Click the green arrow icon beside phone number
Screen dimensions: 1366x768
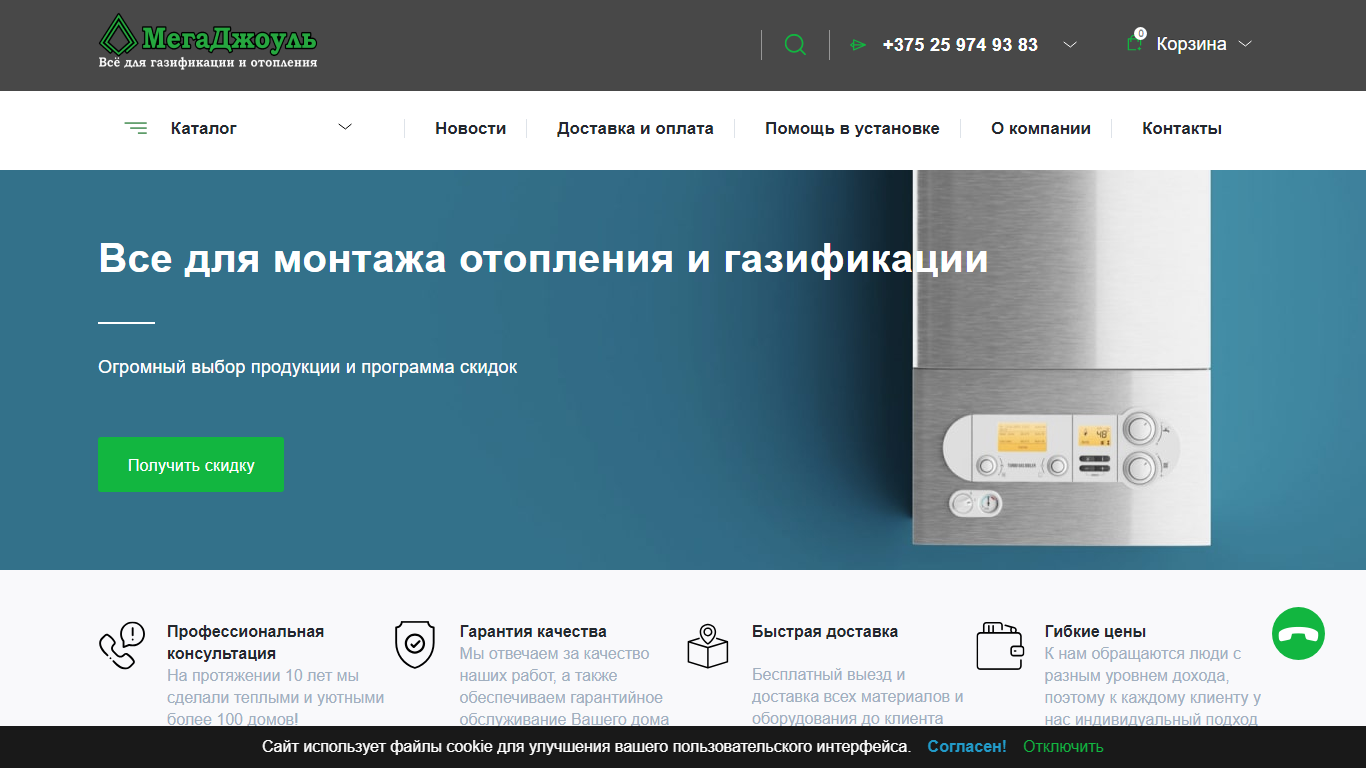(x=857, y=45)
